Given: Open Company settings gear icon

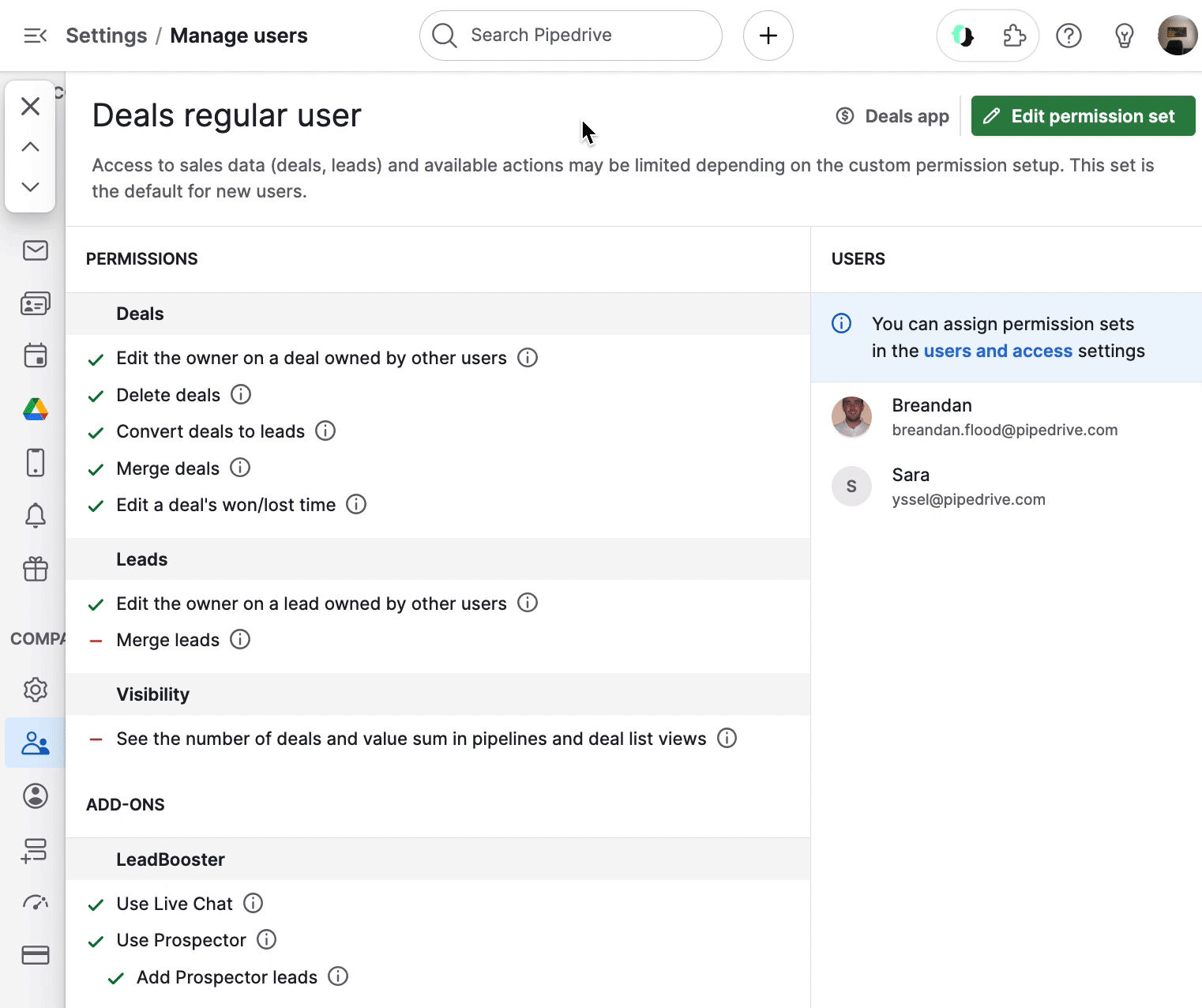Looking at the screenshot, I should point(36,690).
